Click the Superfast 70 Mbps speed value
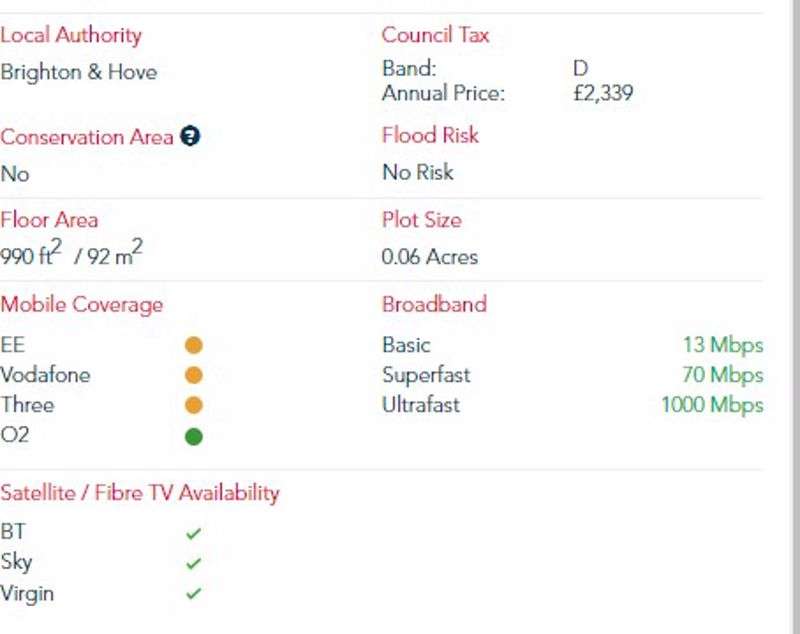 coord(722,375)
